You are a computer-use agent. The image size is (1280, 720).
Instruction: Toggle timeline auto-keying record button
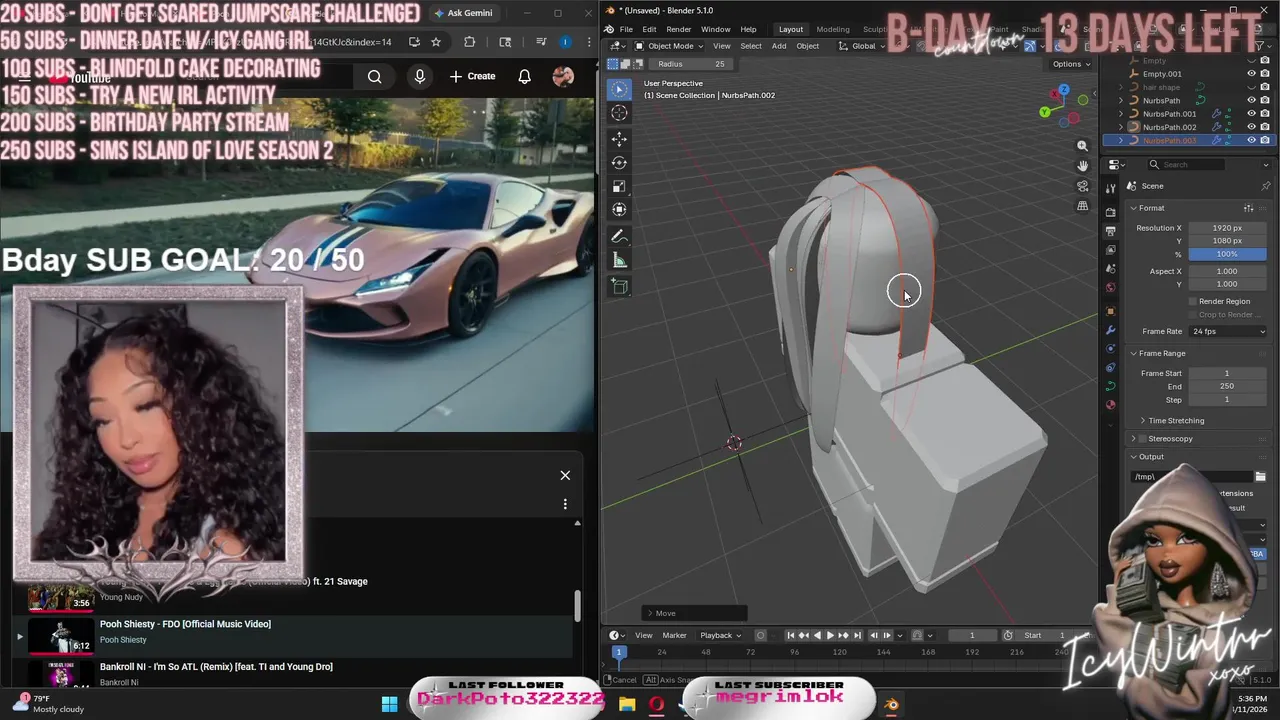tap(761, 635)
